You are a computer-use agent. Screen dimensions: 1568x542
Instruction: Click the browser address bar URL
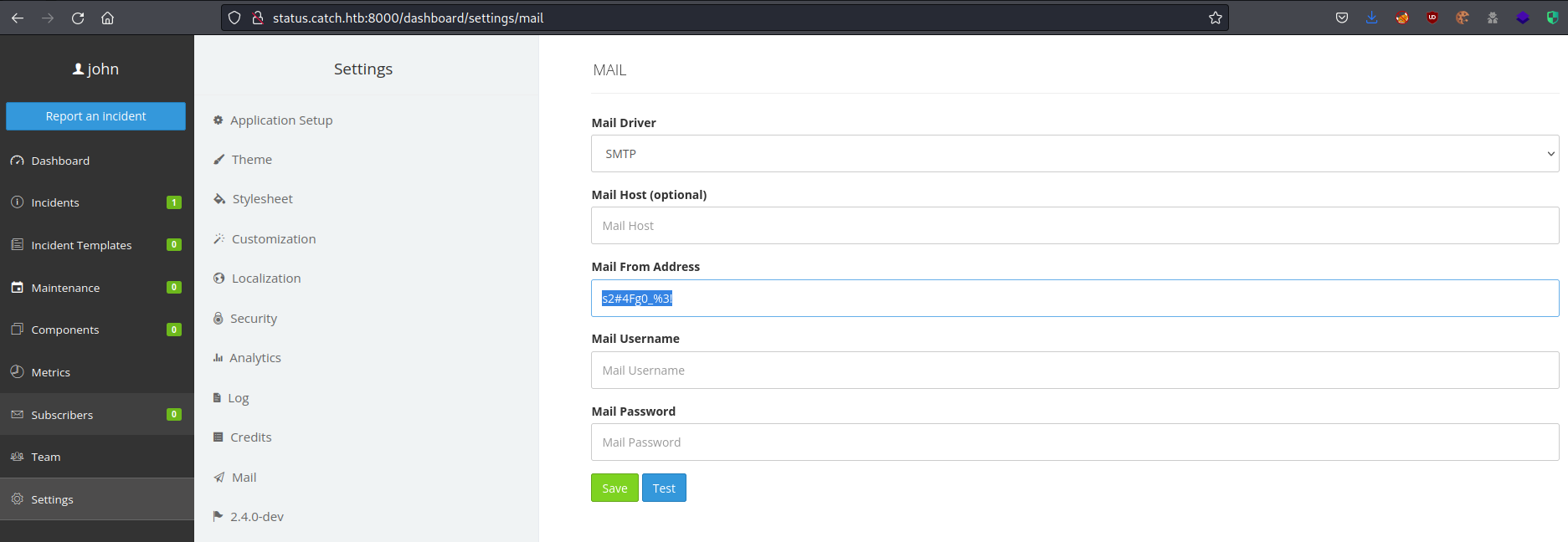tap(408, 18)
